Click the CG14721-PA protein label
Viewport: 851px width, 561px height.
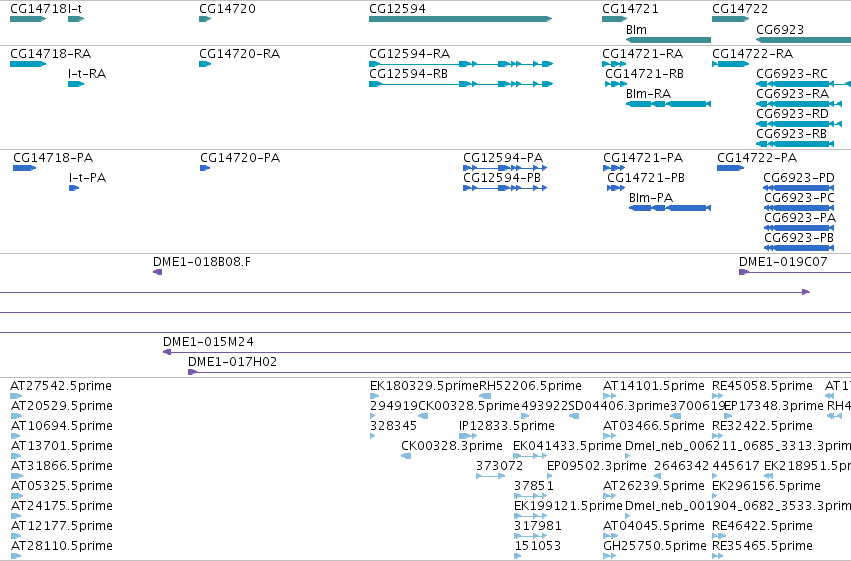(x=643, y=158)
